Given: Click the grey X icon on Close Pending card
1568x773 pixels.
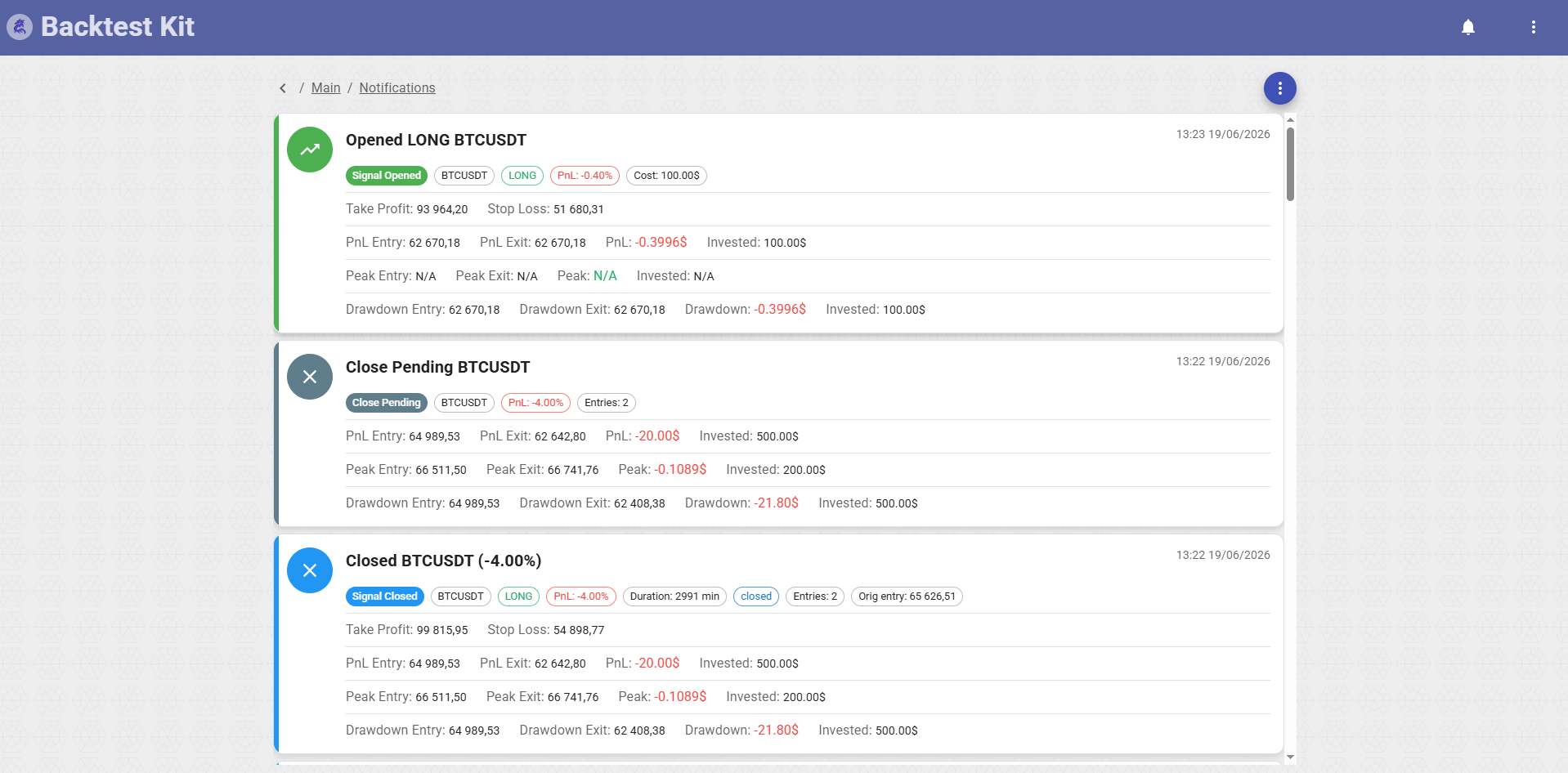Looking at the screenshot, I should (310, 377).
